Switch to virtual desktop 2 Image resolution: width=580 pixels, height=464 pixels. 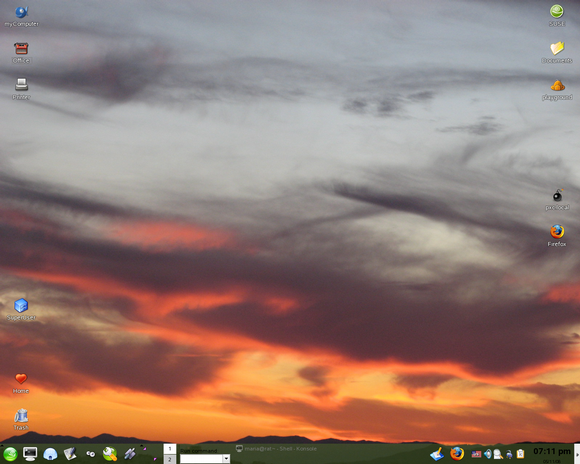coord(170,459)
